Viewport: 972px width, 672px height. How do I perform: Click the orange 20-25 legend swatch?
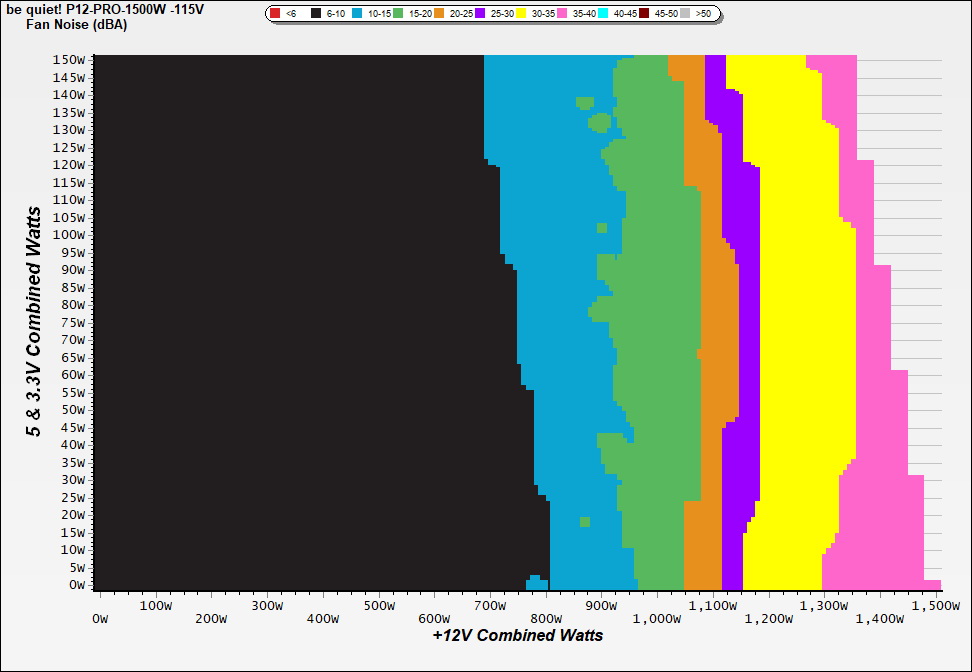440,14
